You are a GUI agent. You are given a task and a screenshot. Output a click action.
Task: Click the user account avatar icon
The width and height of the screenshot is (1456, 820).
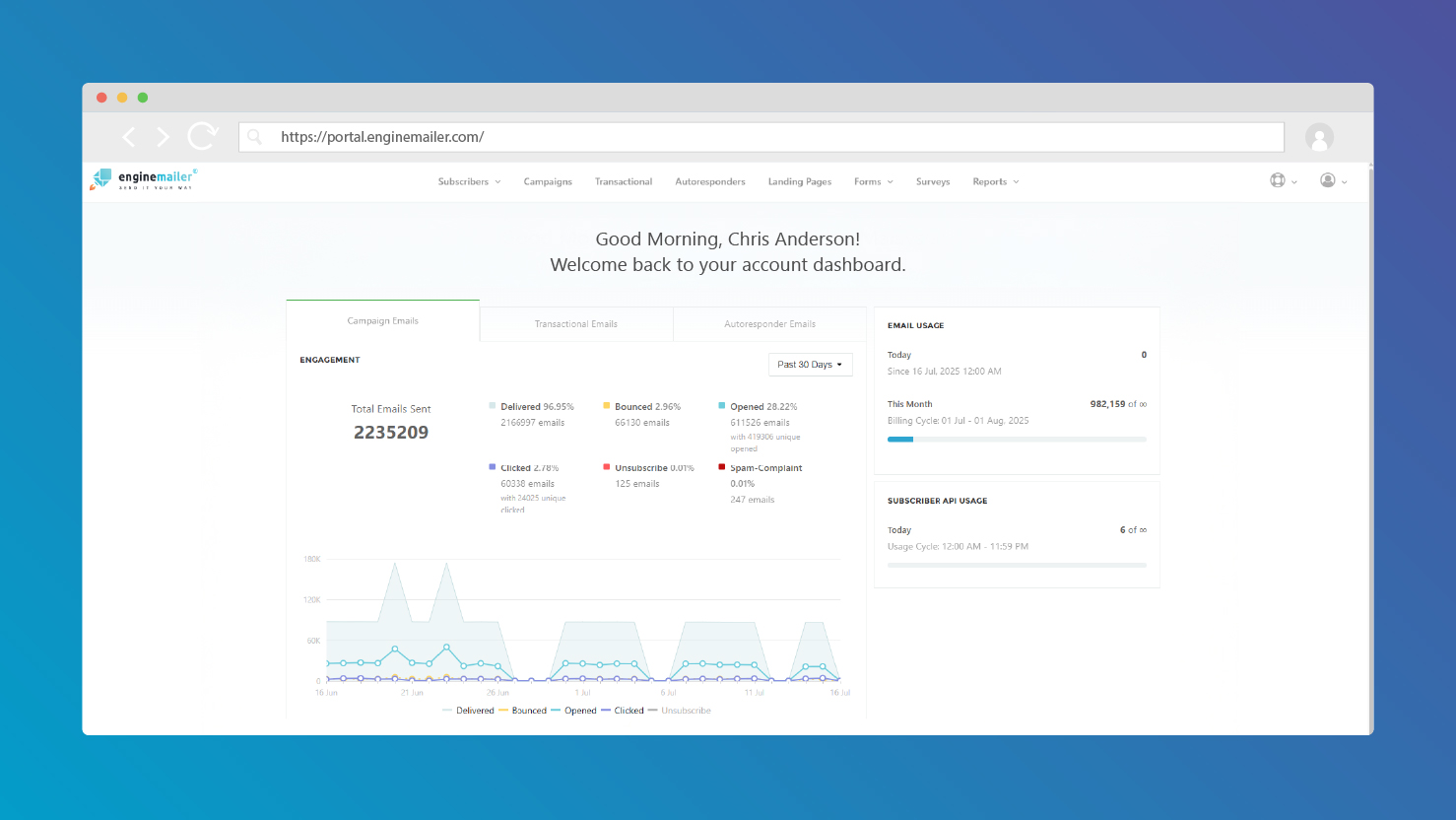coord(1328,180)
